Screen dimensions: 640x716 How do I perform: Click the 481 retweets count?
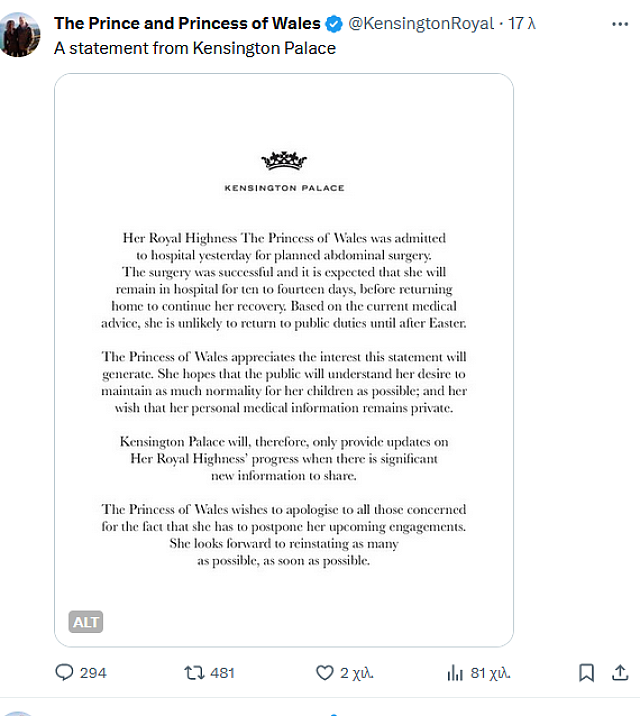click(221, 673)
